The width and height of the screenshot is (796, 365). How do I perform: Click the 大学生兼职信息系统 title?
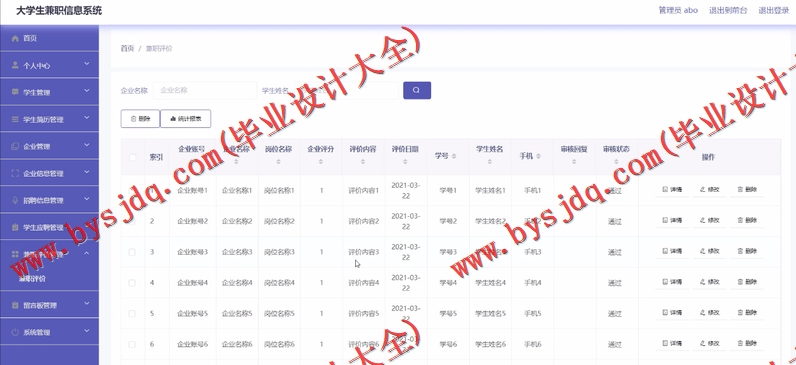coord(59,11)
